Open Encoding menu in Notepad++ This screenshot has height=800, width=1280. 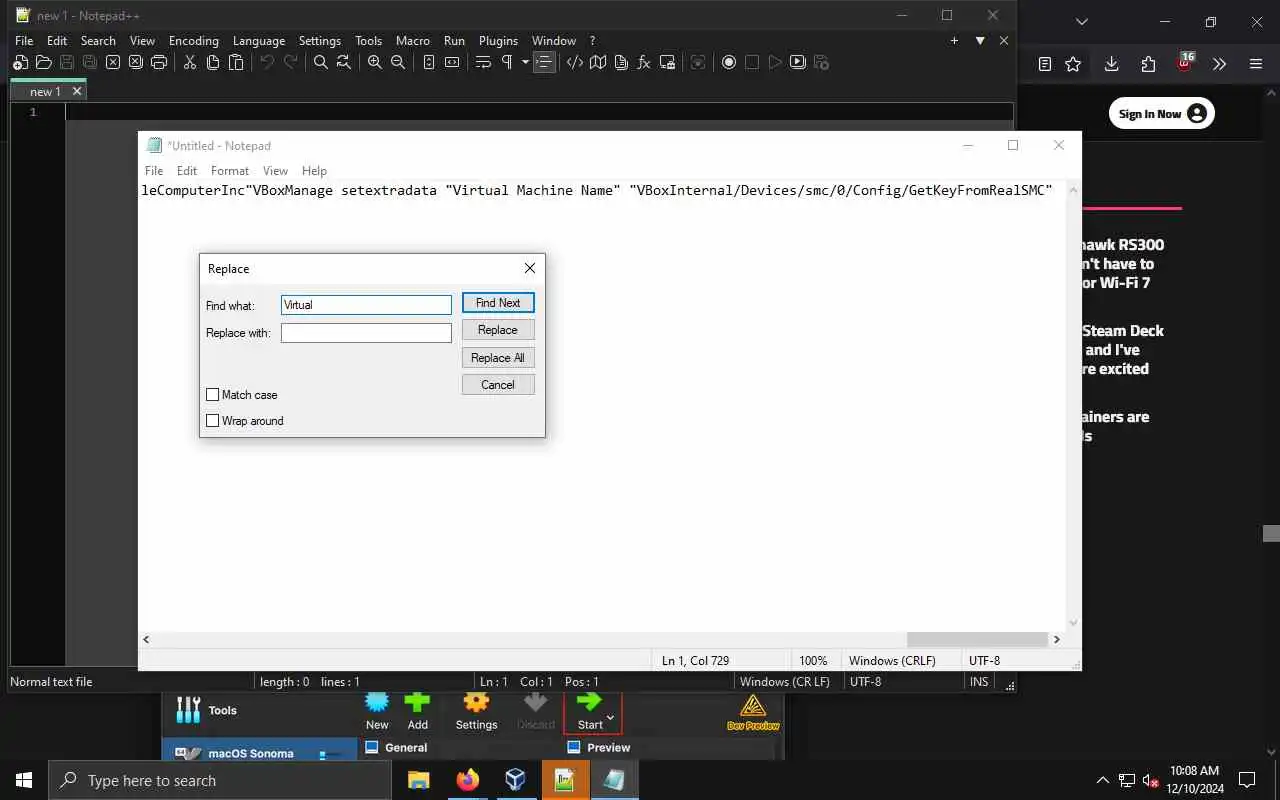point(194,41)
